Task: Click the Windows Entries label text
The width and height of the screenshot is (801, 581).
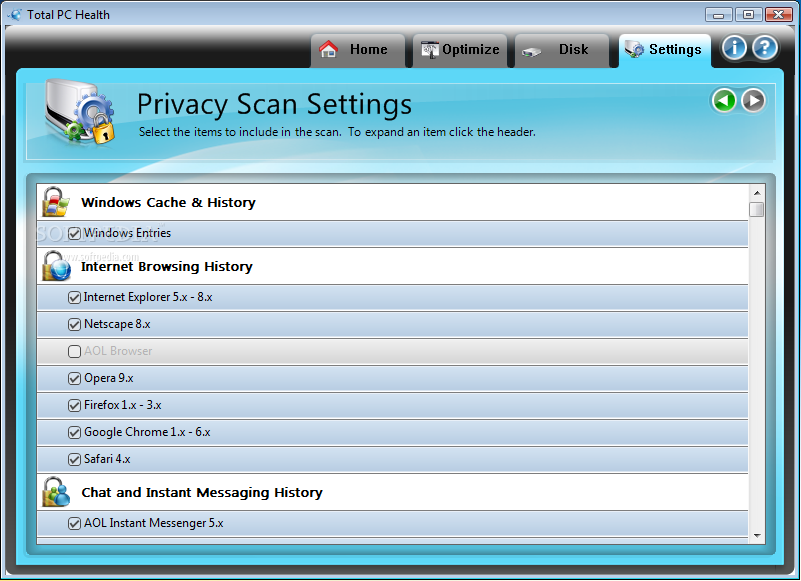Action: pyautogui.click(x=127, y=233)
